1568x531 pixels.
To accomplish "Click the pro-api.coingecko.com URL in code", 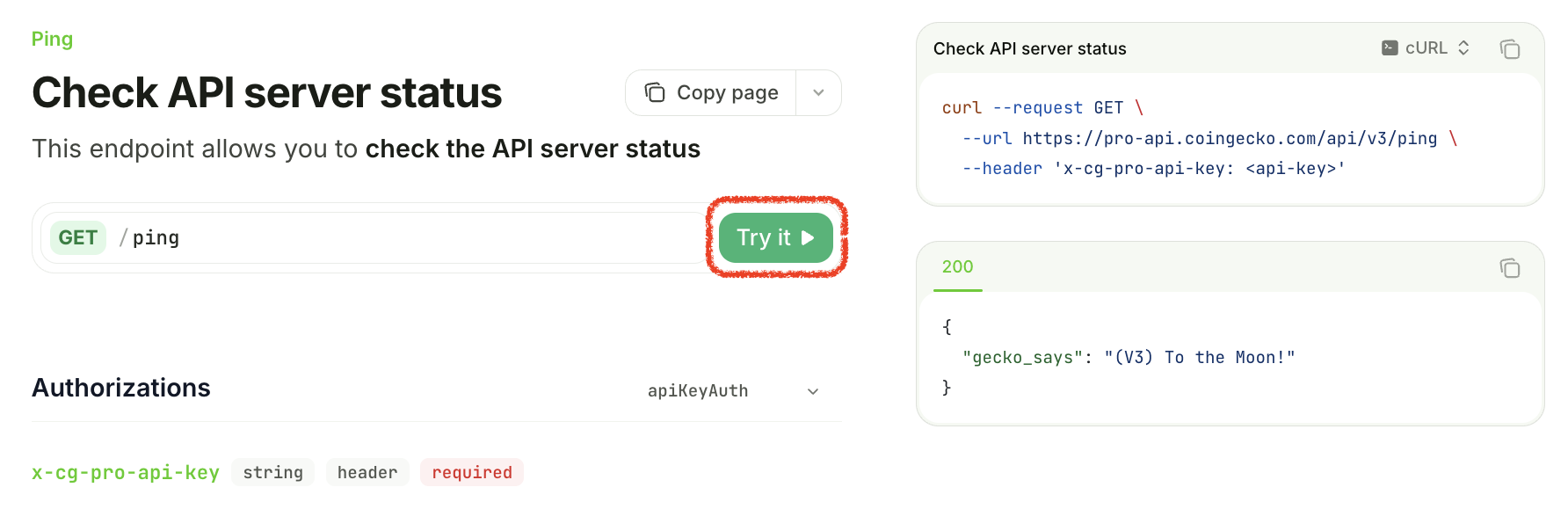I will point(1230,138).
